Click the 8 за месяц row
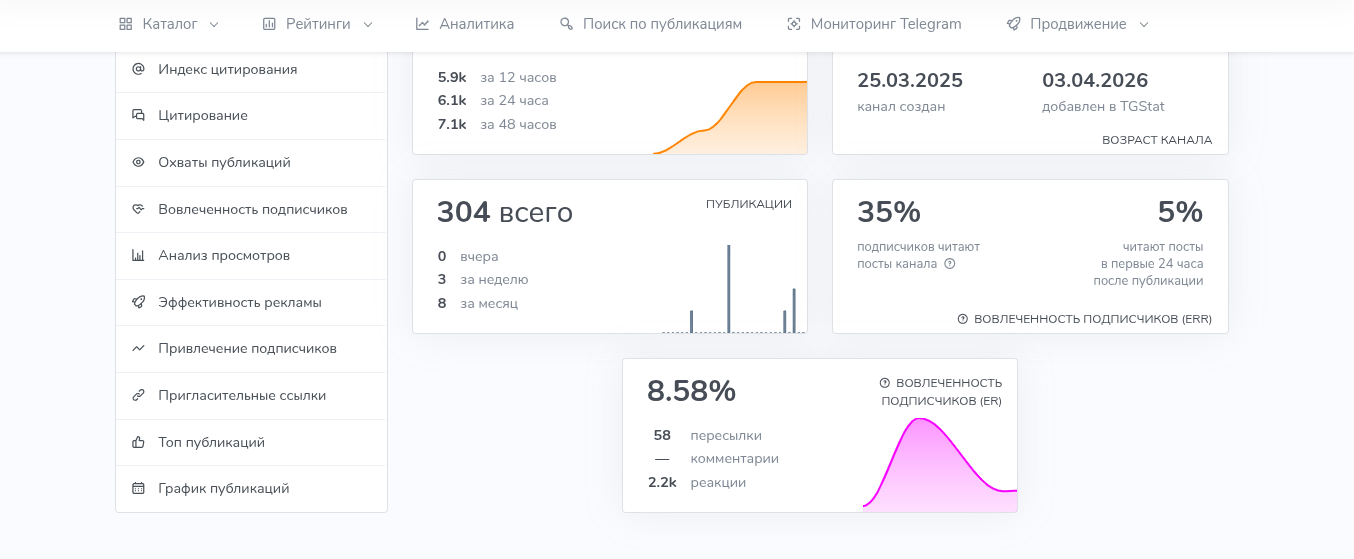This screenshot has width=1354, height=559. pyautogui.click(x=478, y=304)
